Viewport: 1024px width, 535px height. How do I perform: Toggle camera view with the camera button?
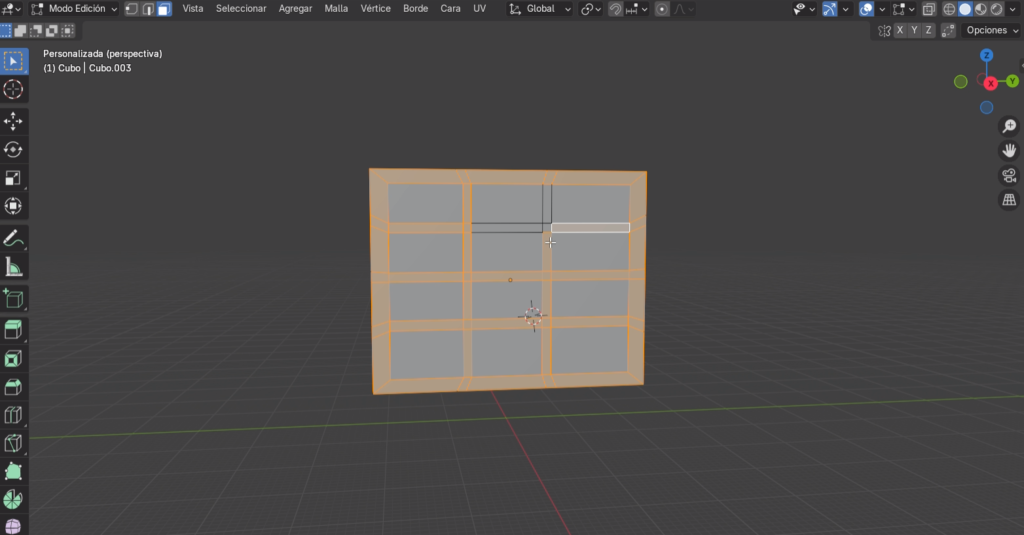point(1009,176)
